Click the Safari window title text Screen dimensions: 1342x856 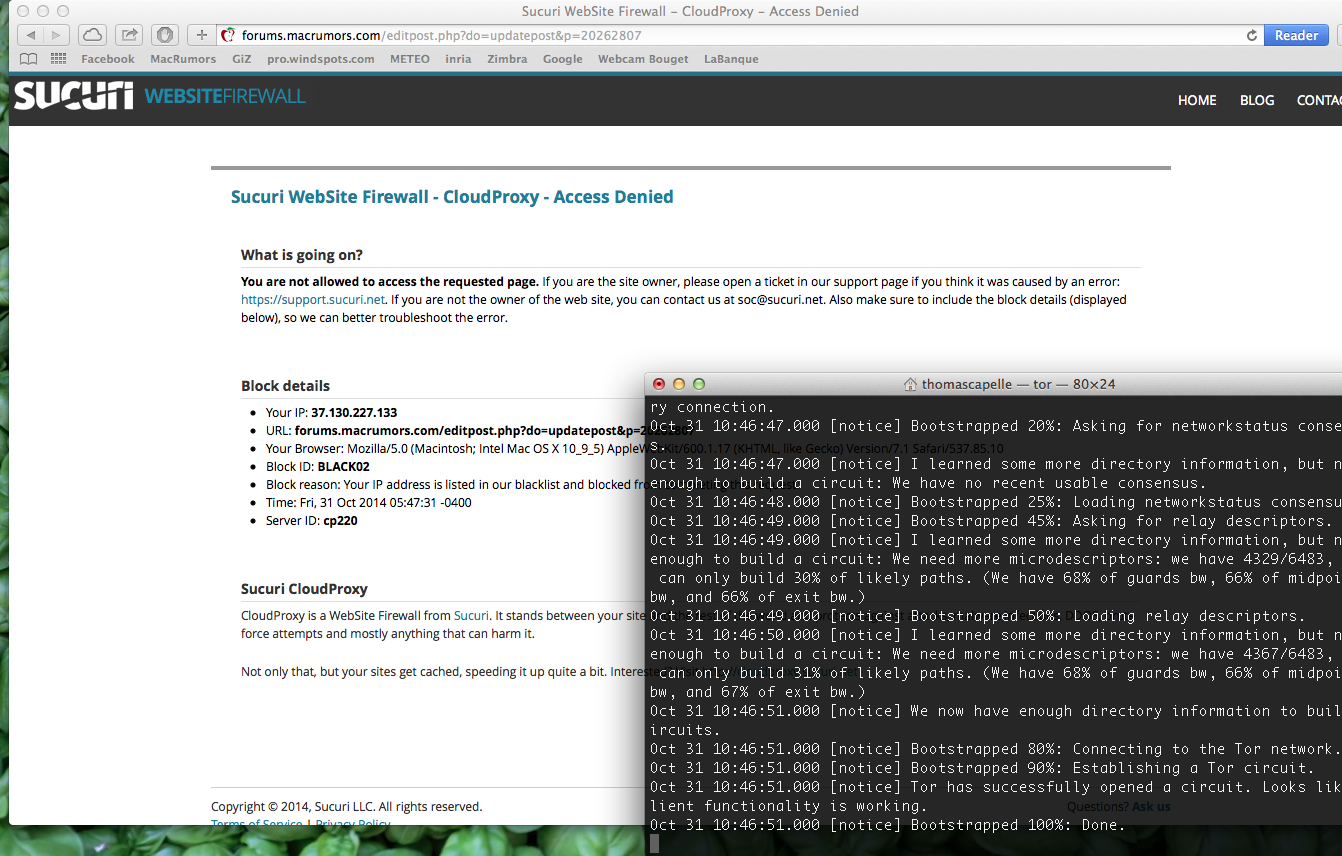tap(690, 11)
